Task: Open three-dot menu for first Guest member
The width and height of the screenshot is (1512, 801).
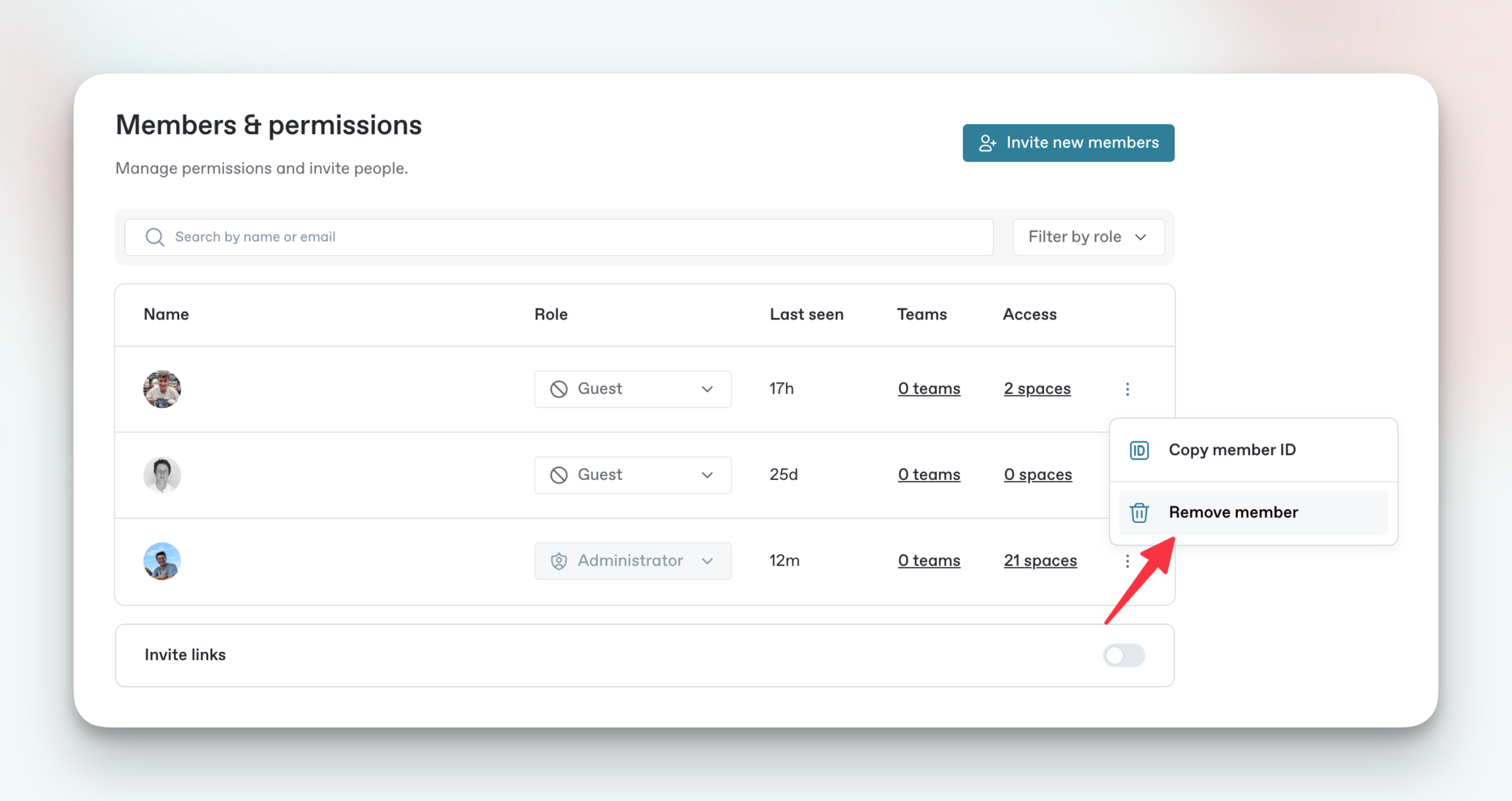Action: tap(1127, 389)
